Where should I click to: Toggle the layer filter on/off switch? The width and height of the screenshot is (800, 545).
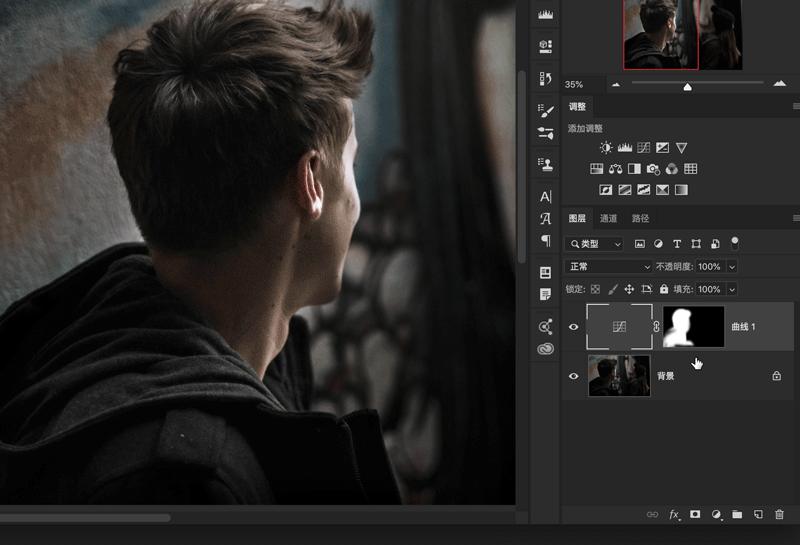pos(735,242)
